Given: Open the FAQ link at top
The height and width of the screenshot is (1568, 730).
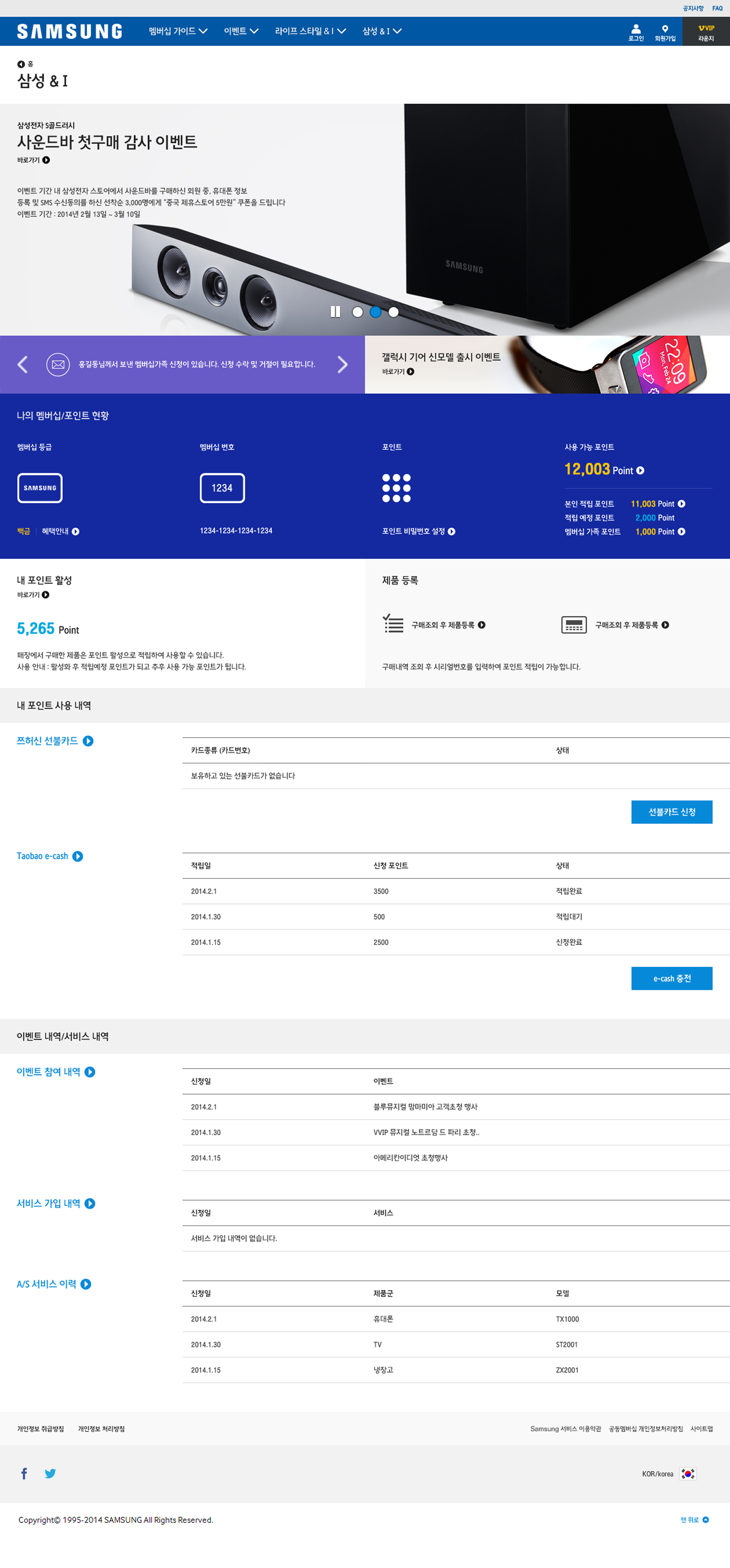Looking at the screenshot, I should click(x=717, y=8).
